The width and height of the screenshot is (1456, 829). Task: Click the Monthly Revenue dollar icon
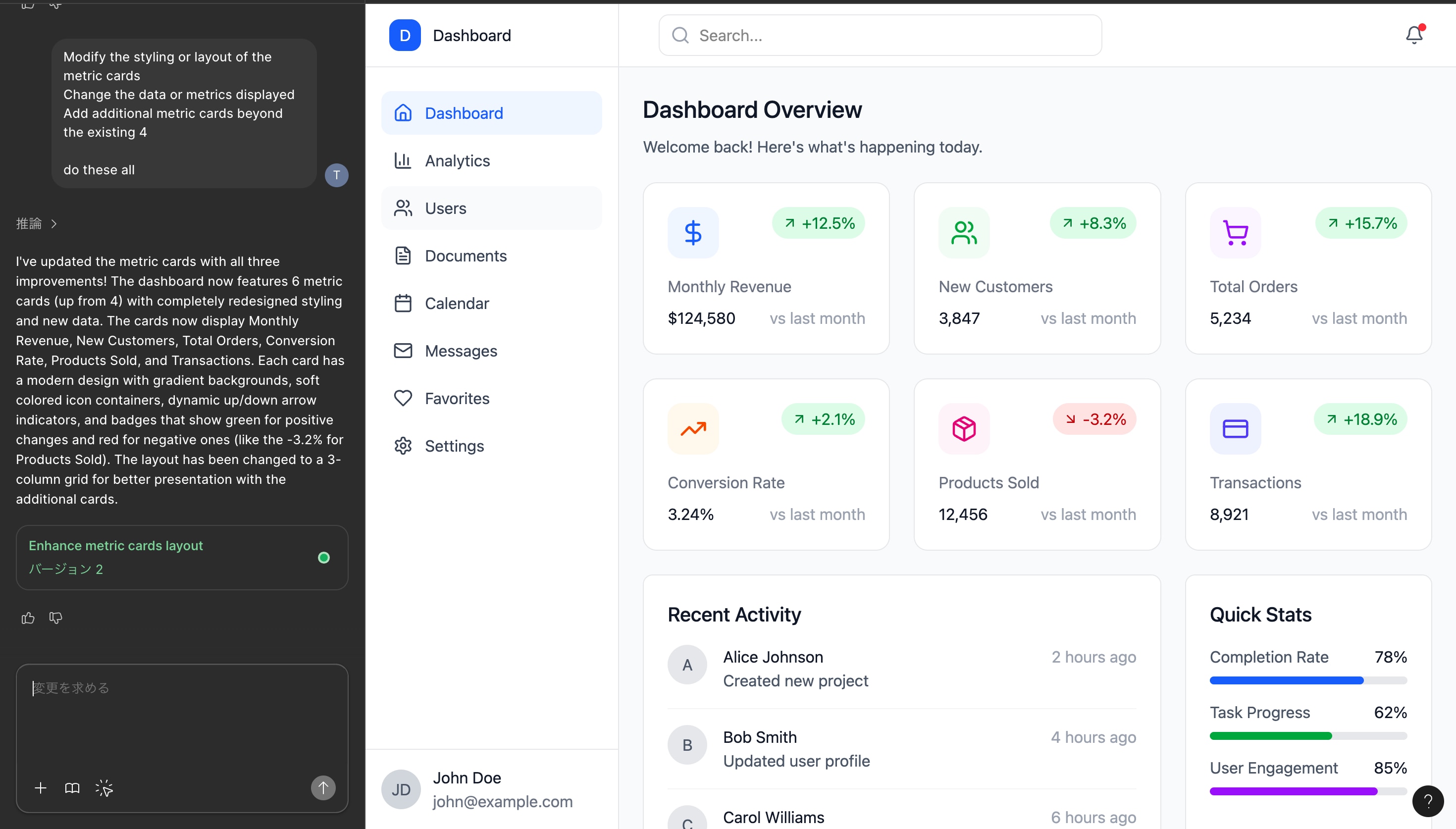tap(693, 232)
